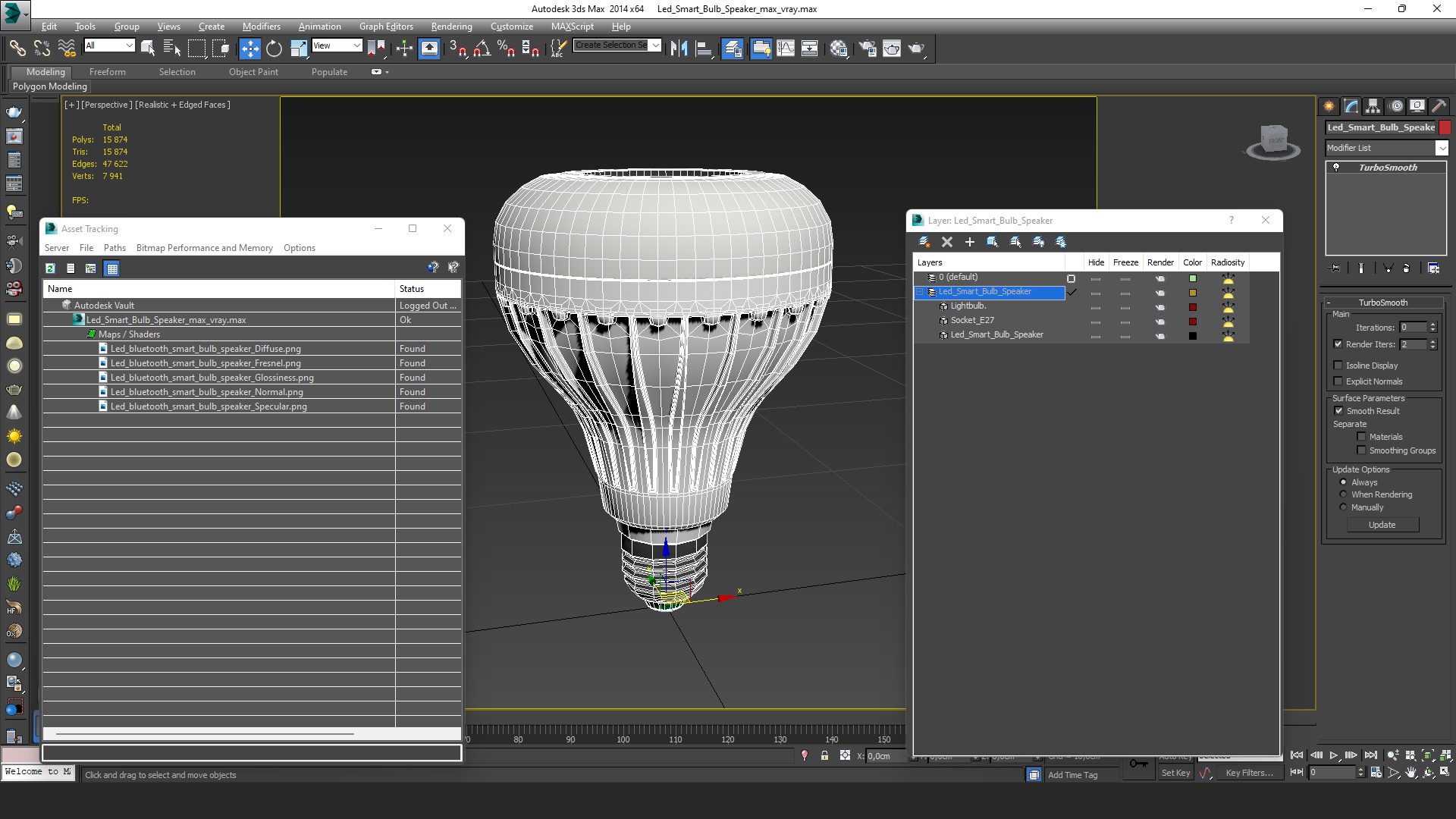The height and width of the screenshot is (819, 1456).
Task: Toggle the 3D Snaps icon
Action: pyautogui.click(x=457, y=49)
